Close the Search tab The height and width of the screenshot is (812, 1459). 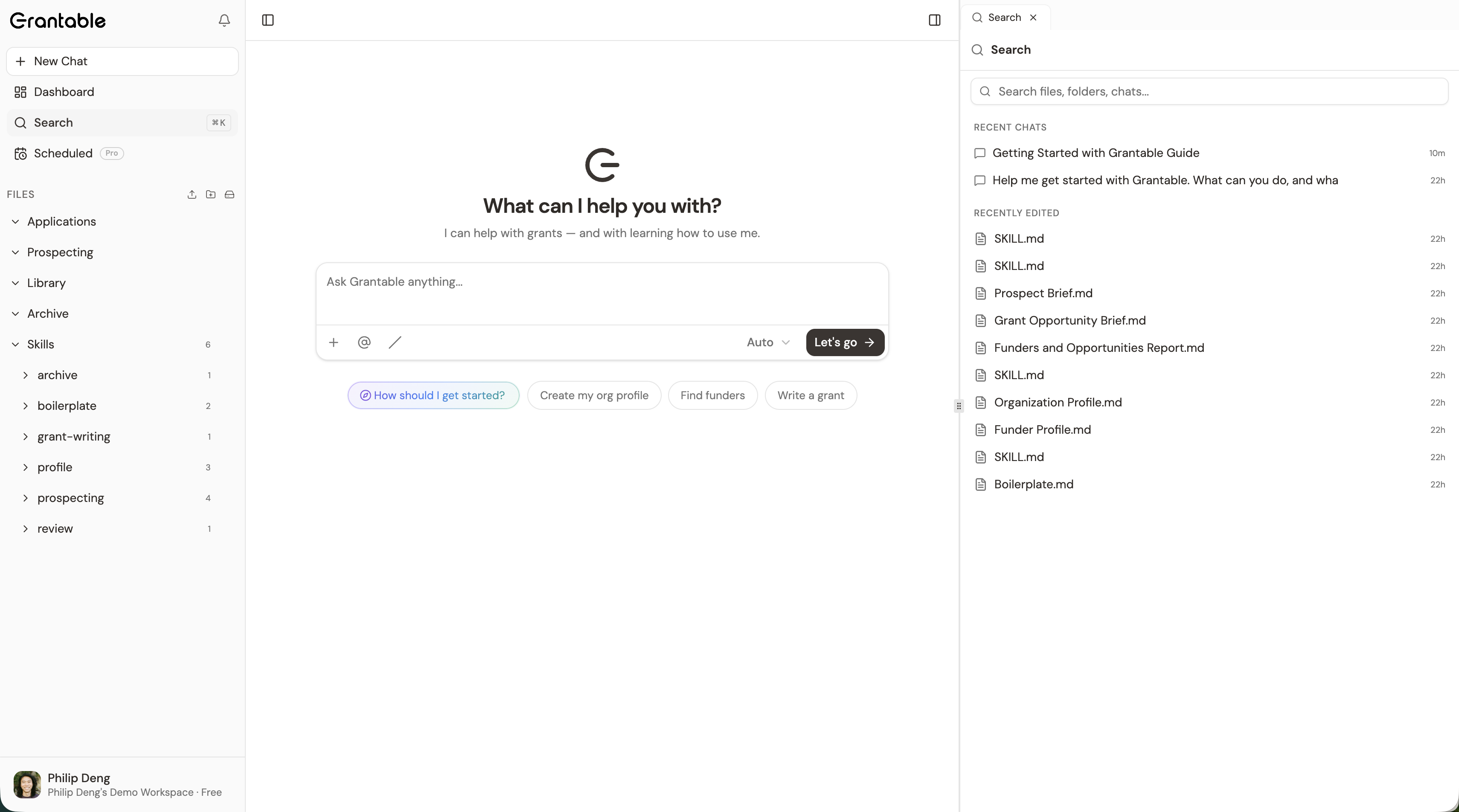[x=1033, y=17]
